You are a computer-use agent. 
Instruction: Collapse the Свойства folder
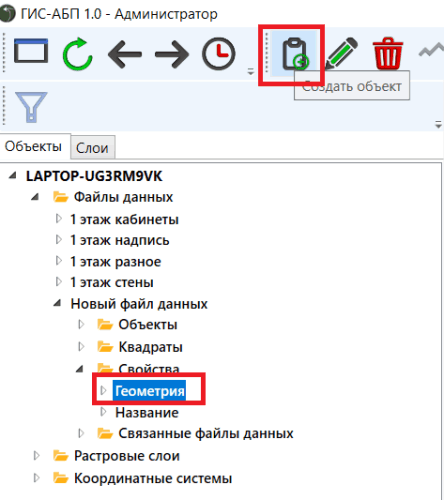(80, 369)
